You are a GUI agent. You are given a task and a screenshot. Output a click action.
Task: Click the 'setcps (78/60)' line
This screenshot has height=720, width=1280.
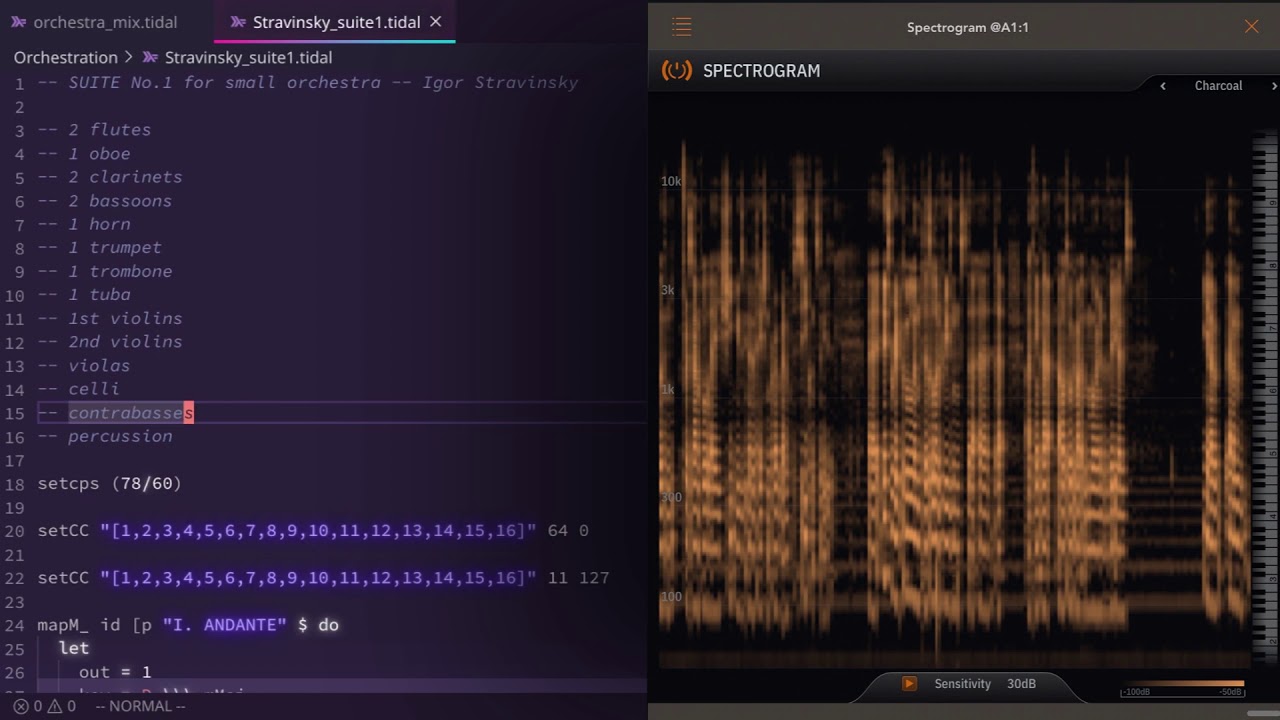click(x=110, y=484)
